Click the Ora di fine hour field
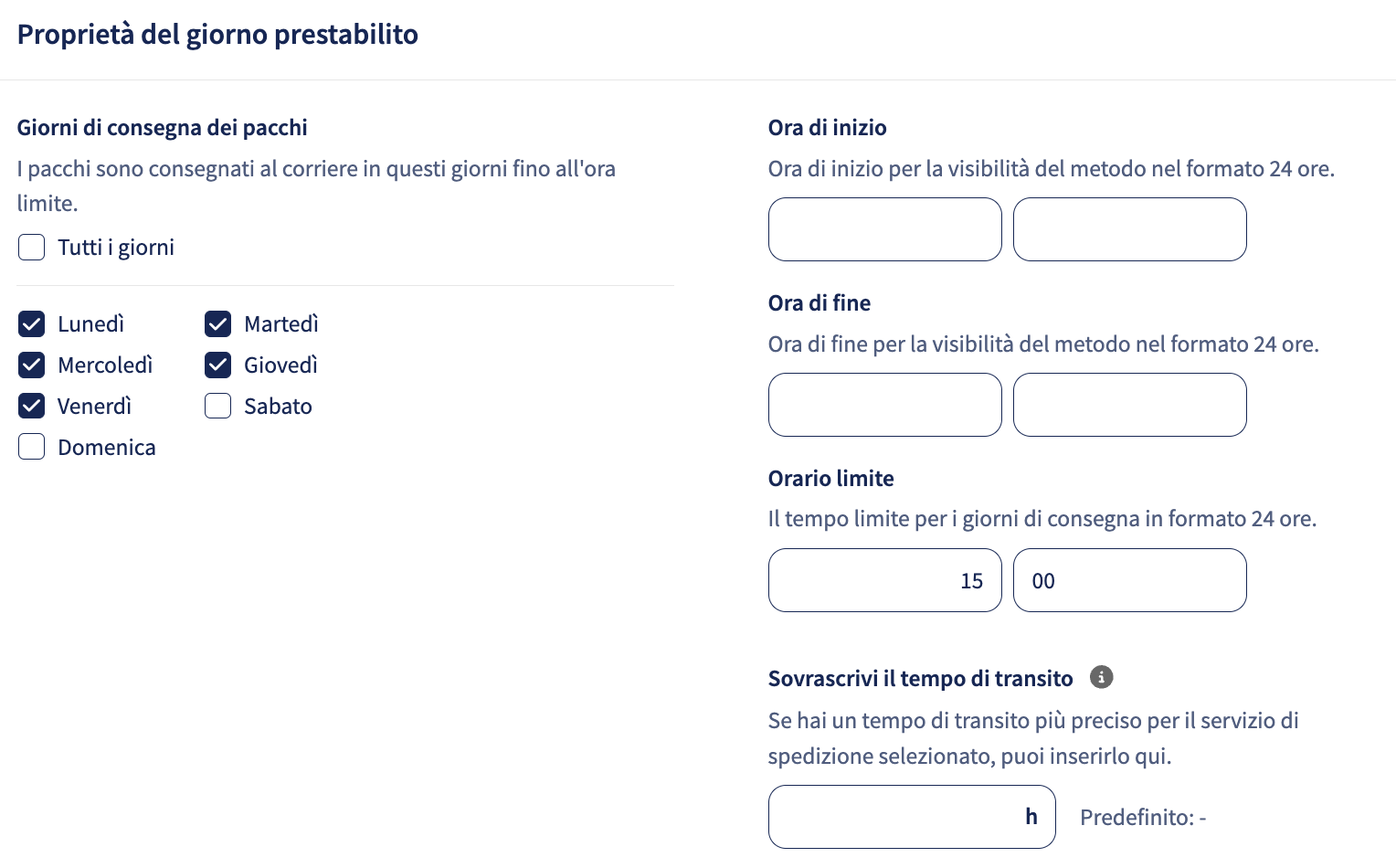The image size is (1396, 868). (885, 405)
